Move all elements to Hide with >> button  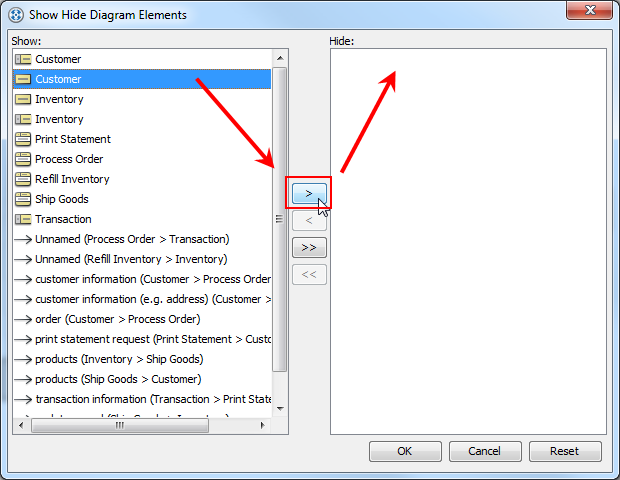coord(309,248)
